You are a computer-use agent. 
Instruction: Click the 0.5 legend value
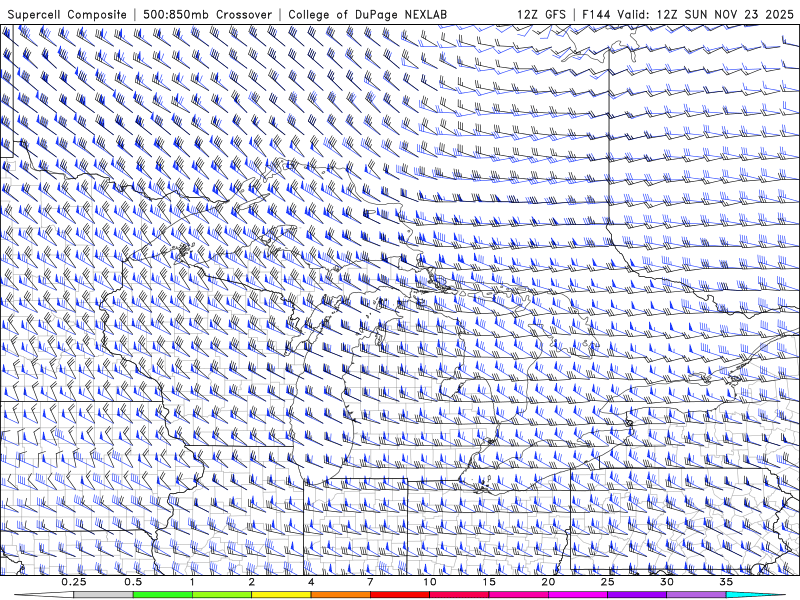133,582
